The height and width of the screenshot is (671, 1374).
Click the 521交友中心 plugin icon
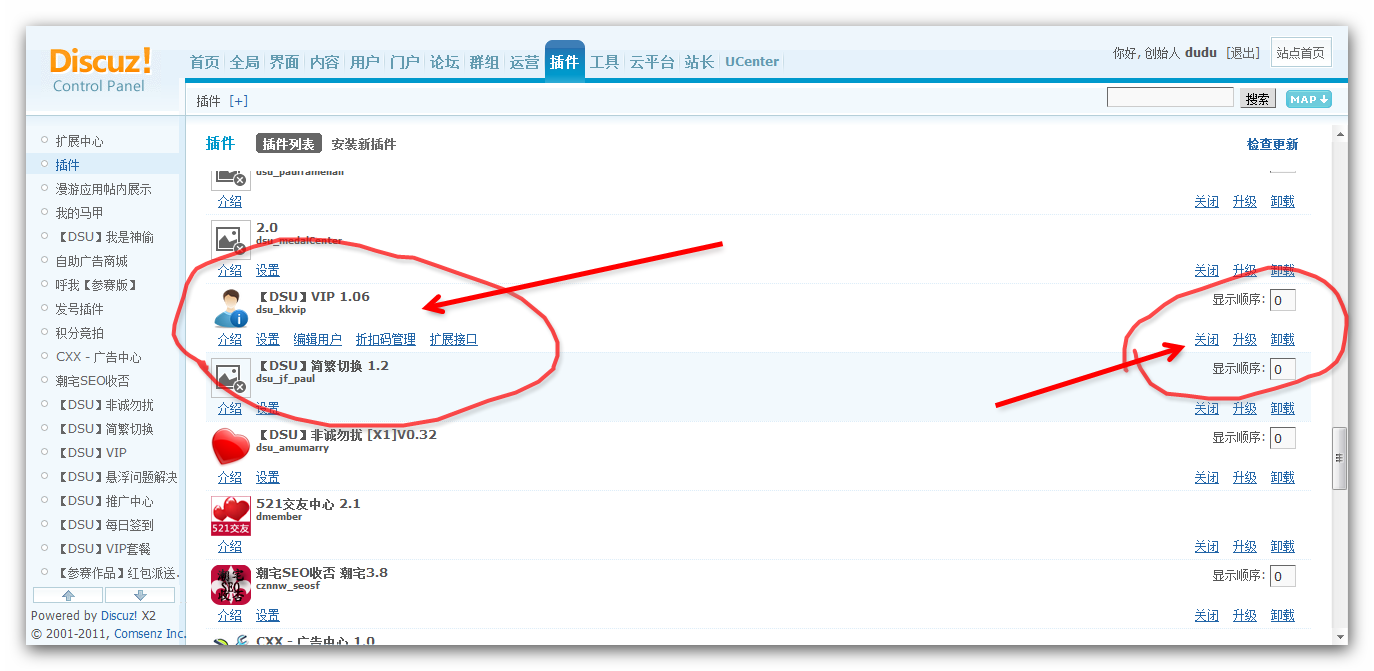pos(231,515)
